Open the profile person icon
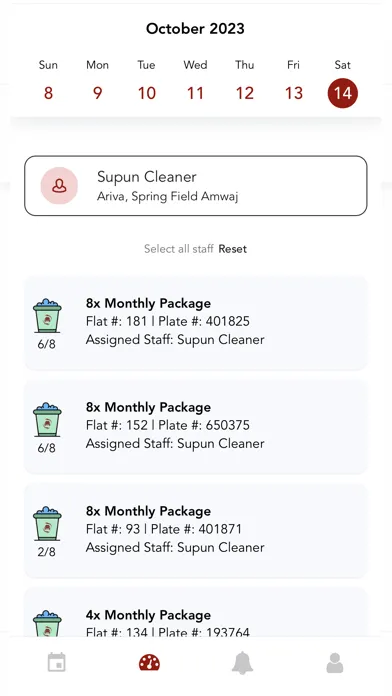Viewport: 392px width, 696px height. [335, 663]
